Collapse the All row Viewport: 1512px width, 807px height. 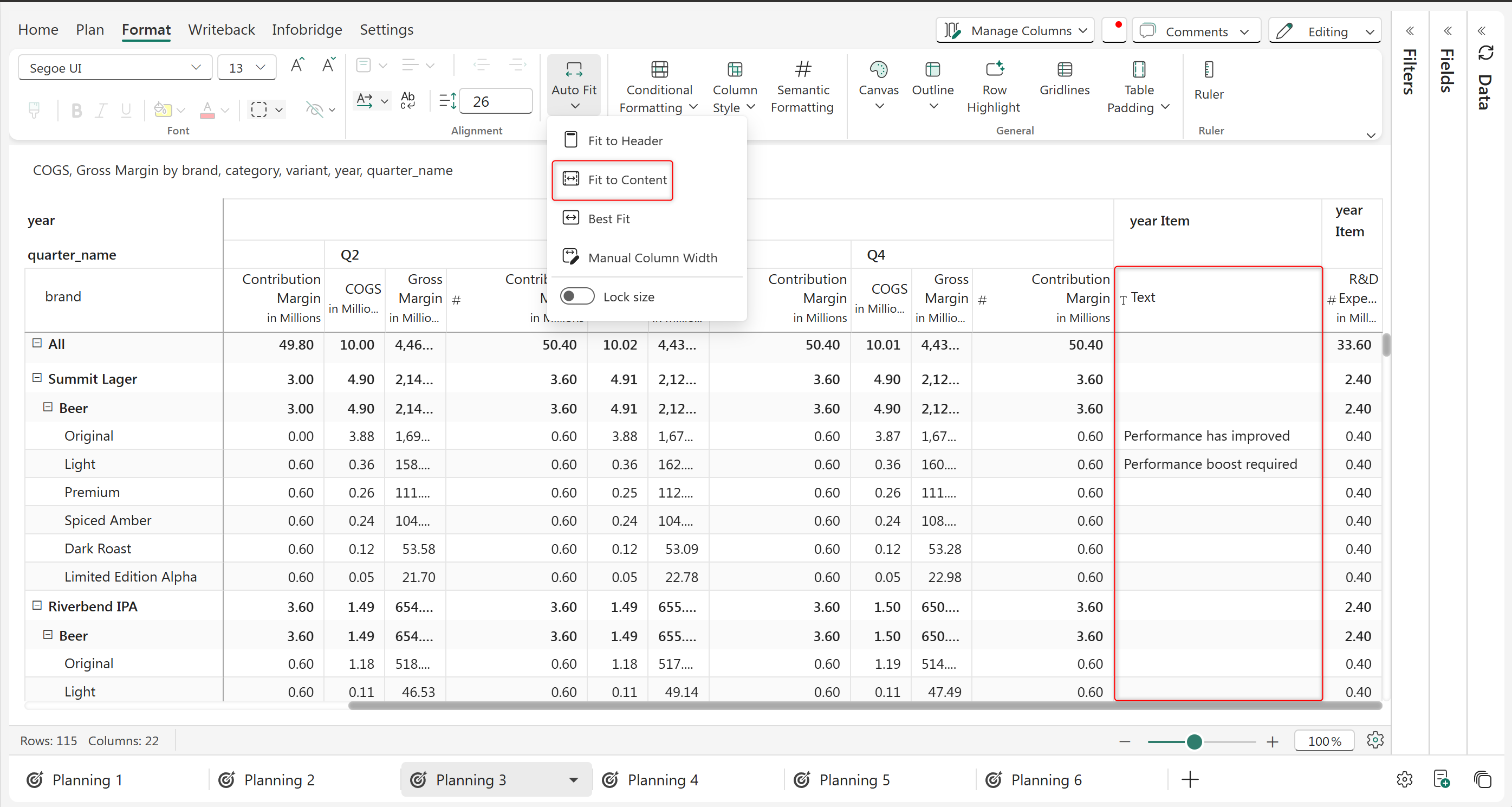pos(37,344)
